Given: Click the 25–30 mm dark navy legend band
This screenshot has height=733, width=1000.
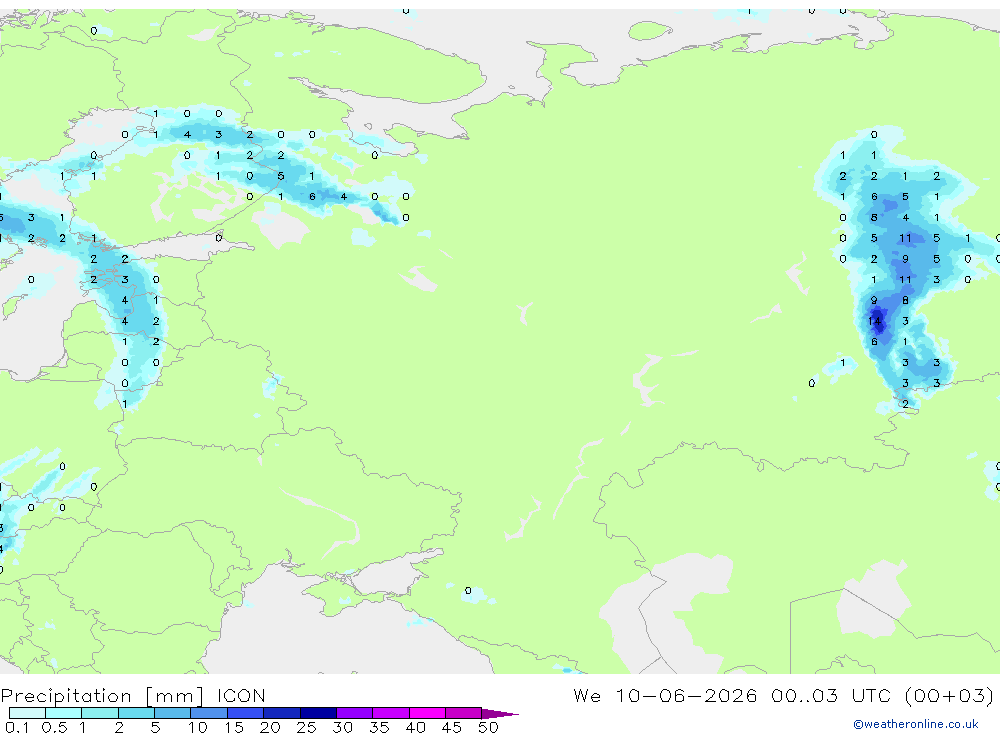Looking at the screenshot, I should click(x=318, y=713).
